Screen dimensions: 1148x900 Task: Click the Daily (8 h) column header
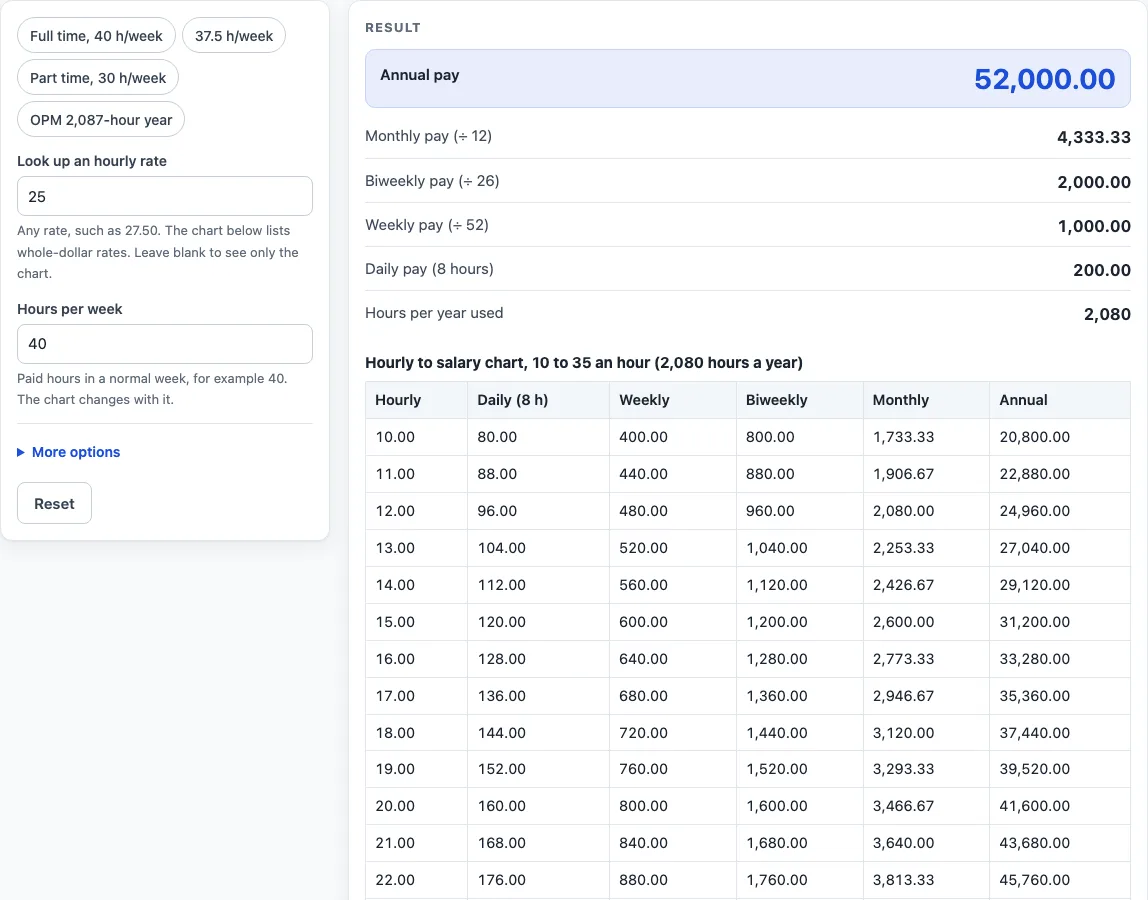[539, 400]
